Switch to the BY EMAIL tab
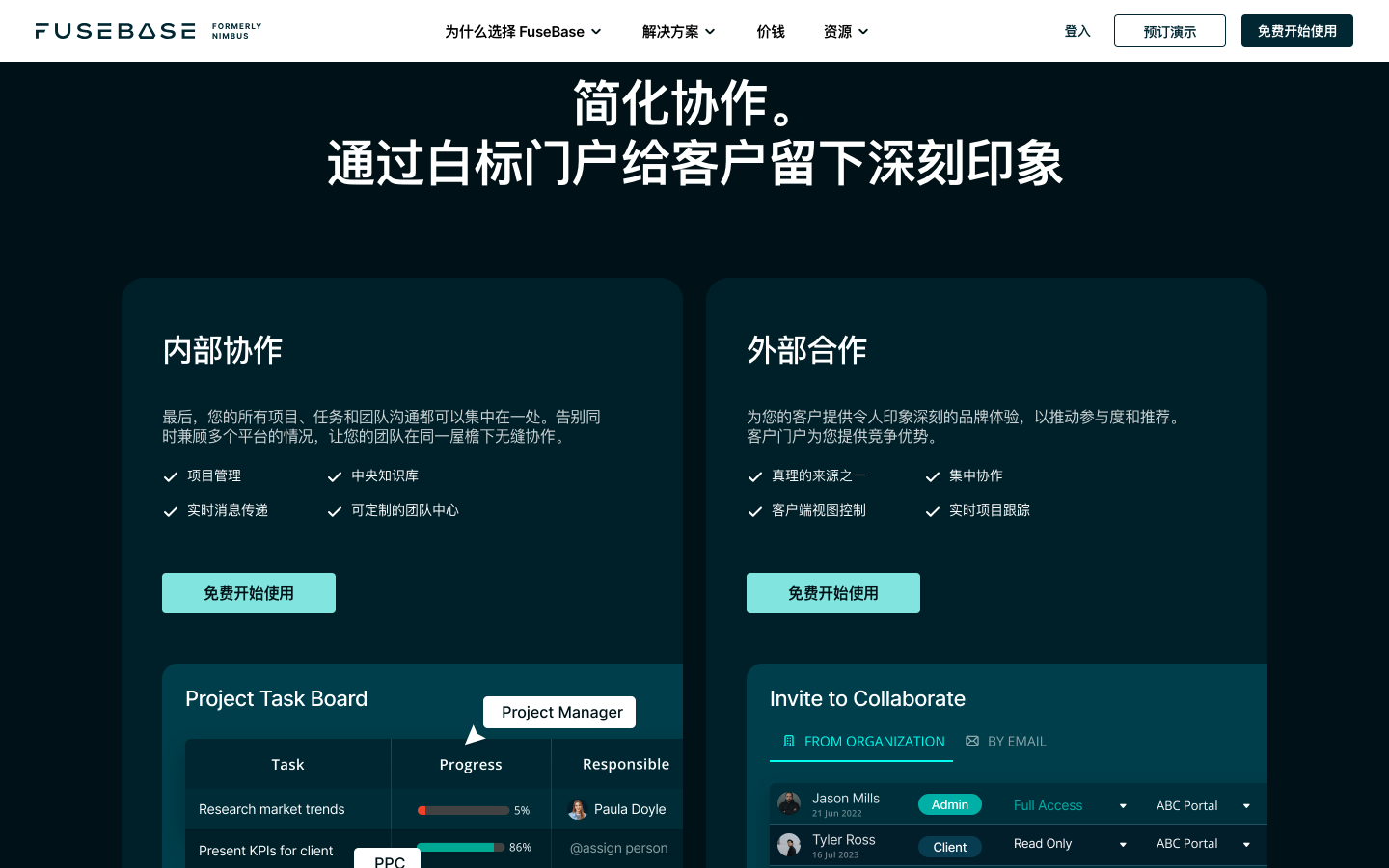The width and height of the screenshot is (1389, 868). [1006, 741]
